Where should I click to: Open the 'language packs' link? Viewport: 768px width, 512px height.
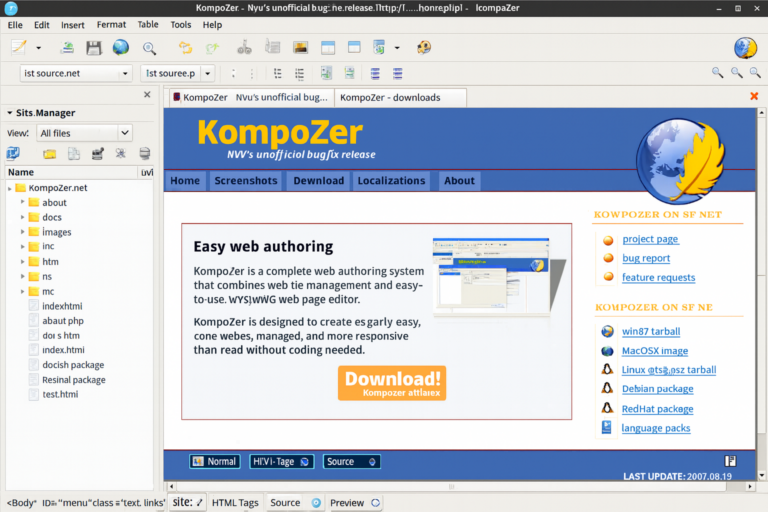point(655,428)
